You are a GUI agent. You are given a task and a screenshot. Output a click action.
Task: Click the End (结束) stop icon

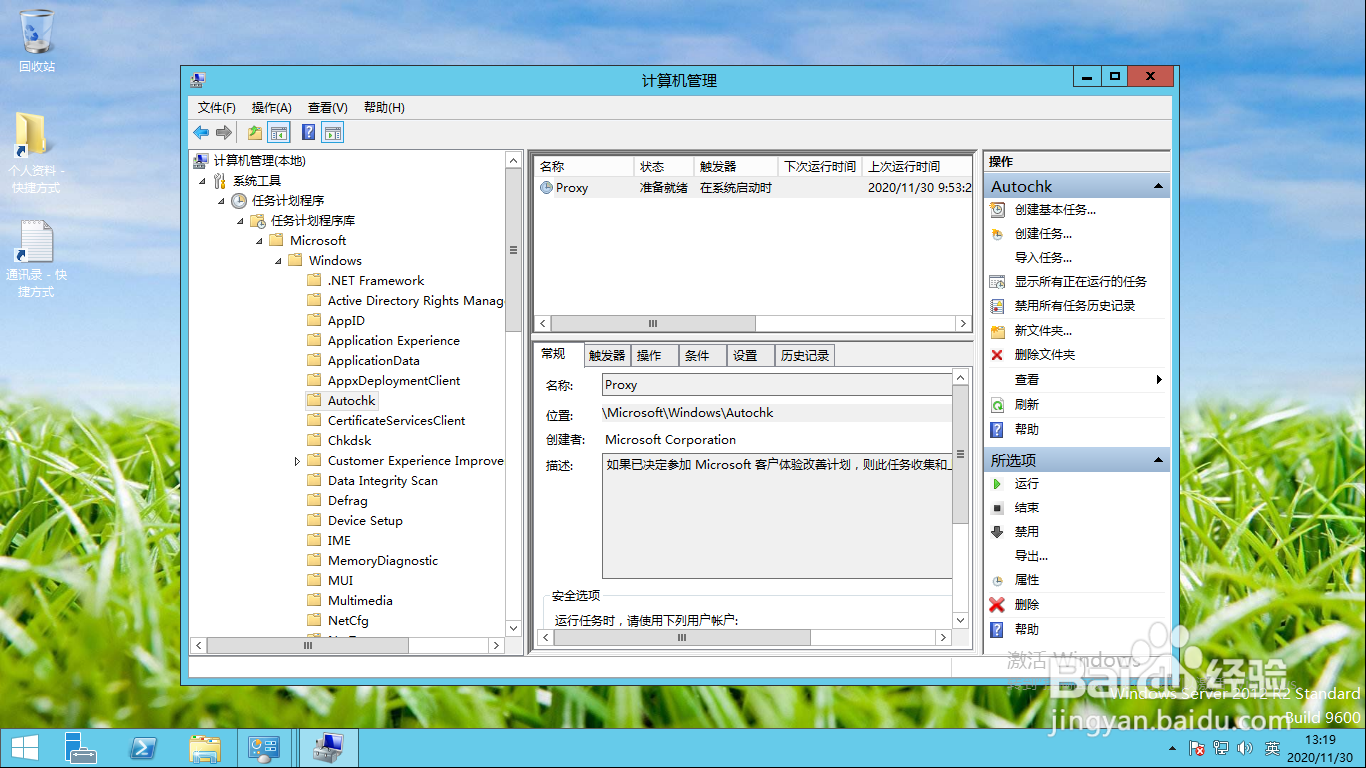997,508
